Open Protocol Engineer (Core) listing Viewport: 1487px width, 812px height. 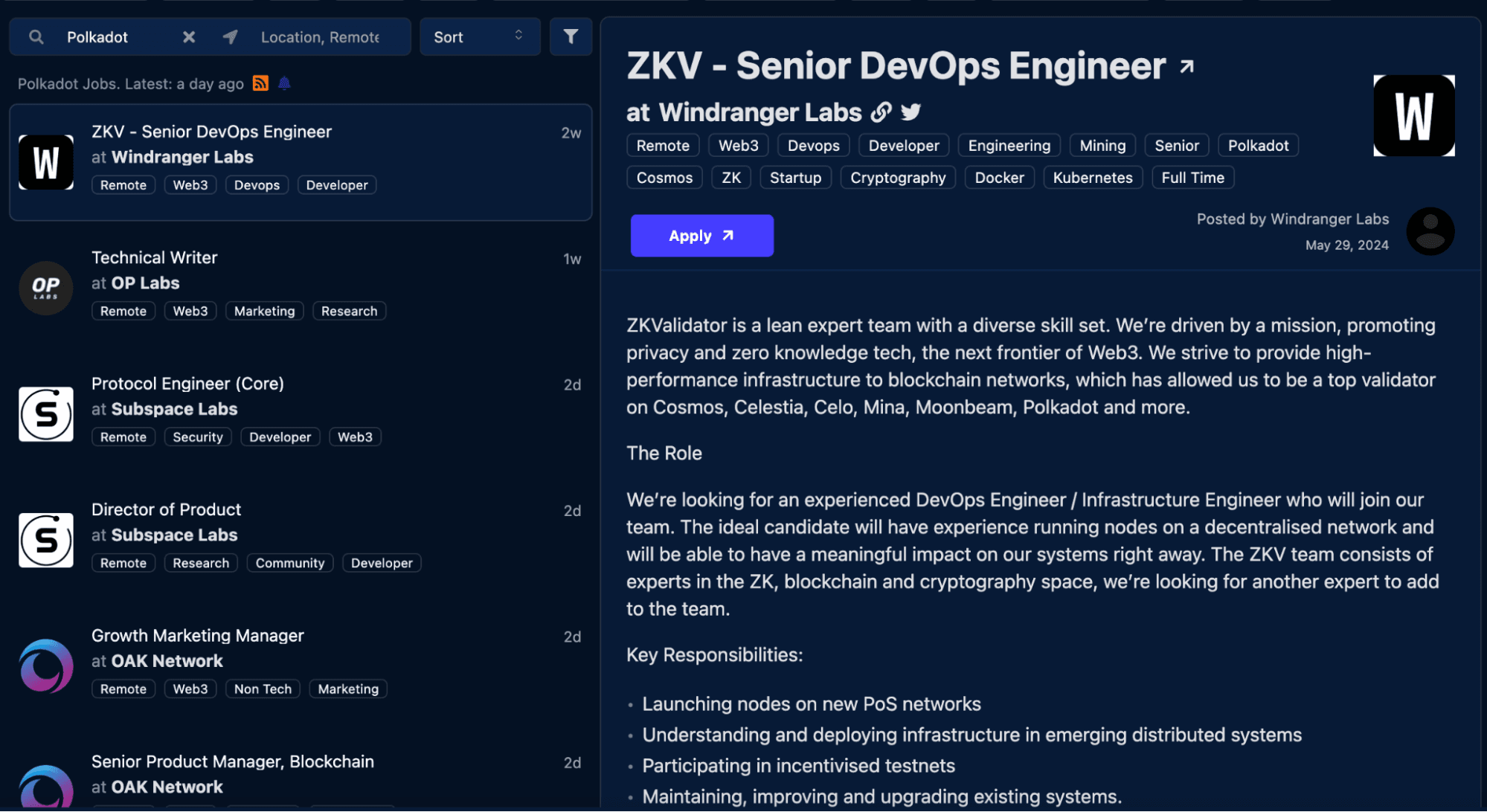click(x=187, y=384)
